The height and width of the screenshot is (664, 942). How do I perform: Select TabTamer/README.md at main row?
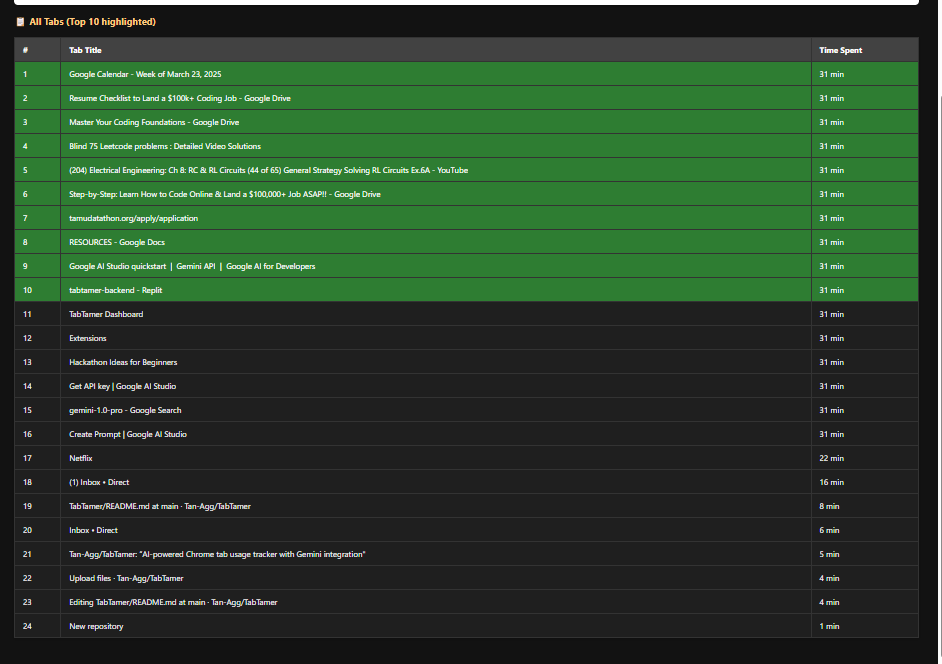tap(466, 507)
